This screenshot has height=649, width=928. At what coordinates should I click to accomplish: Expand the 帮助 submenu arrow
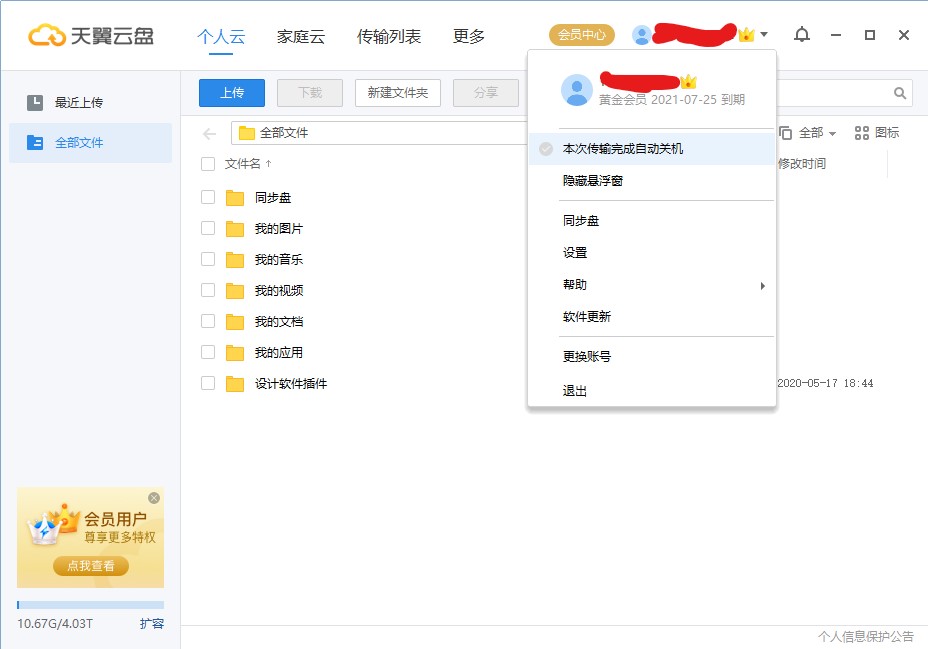(762, 286)
